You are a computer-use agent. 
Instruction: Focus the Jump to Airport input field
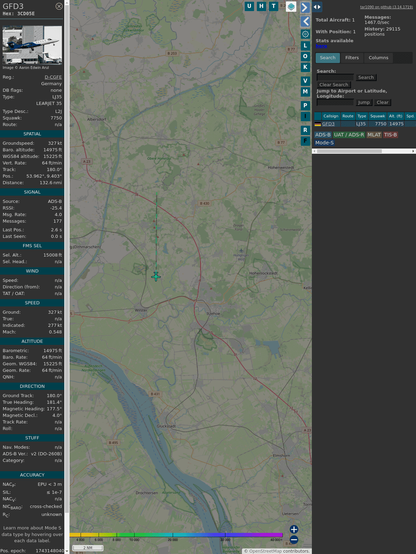335,102
